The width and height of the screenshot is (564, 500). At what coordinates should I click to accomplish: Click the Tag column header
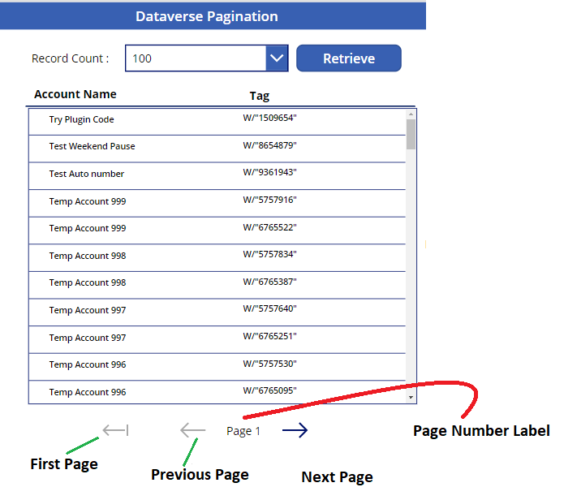pyautogui.click(x=259, y=96)
